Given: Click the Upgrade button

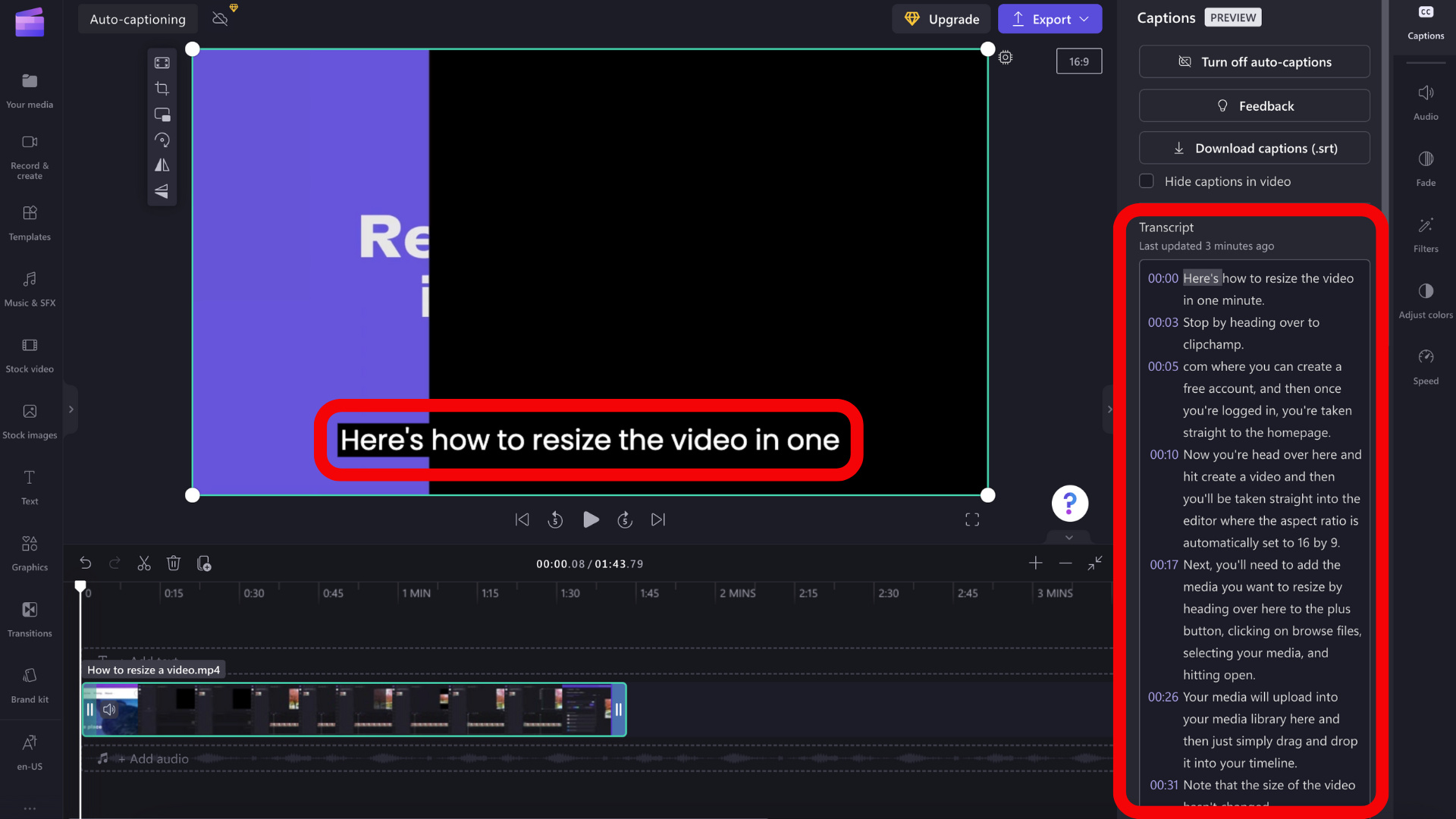Looking at the screenshot, I should tap(942, 19).
